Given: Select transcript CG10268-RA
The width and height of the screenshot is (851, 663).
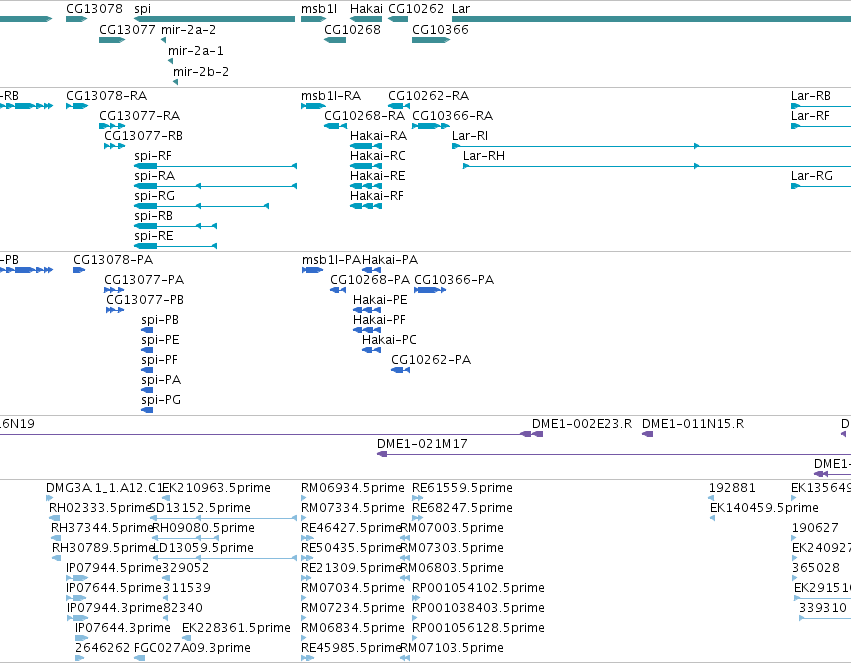Looking at the screenshot, I should click(x=364, y=116).
